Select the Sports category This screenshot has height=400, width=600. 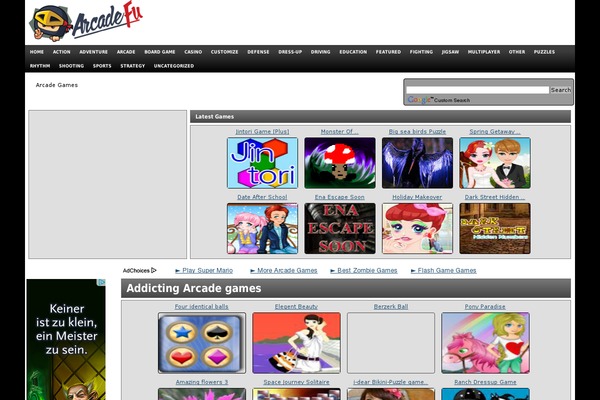[102, 66]
